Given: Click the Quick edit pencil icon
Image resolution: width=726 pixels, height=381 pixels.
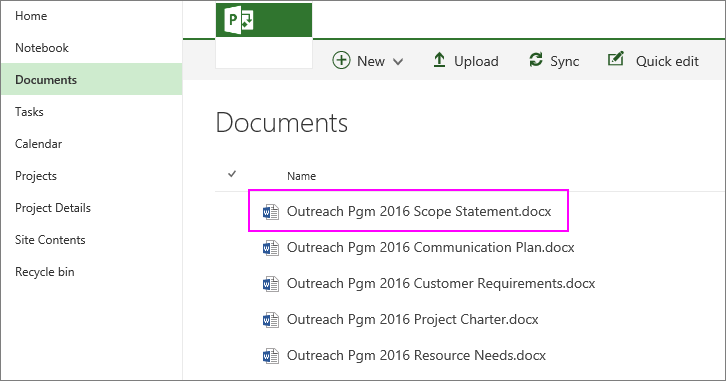Looking at the screenshot, I should click(616, 59).
